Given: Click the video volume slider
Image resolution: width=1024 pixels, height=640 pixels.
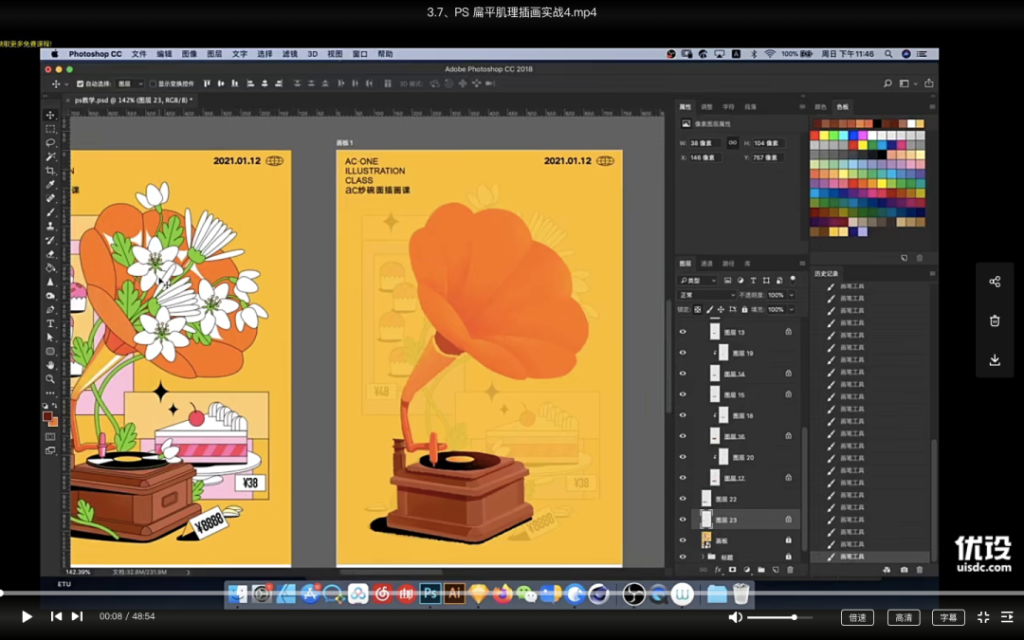Looking at the screenshot, I should tap(780, 617).
